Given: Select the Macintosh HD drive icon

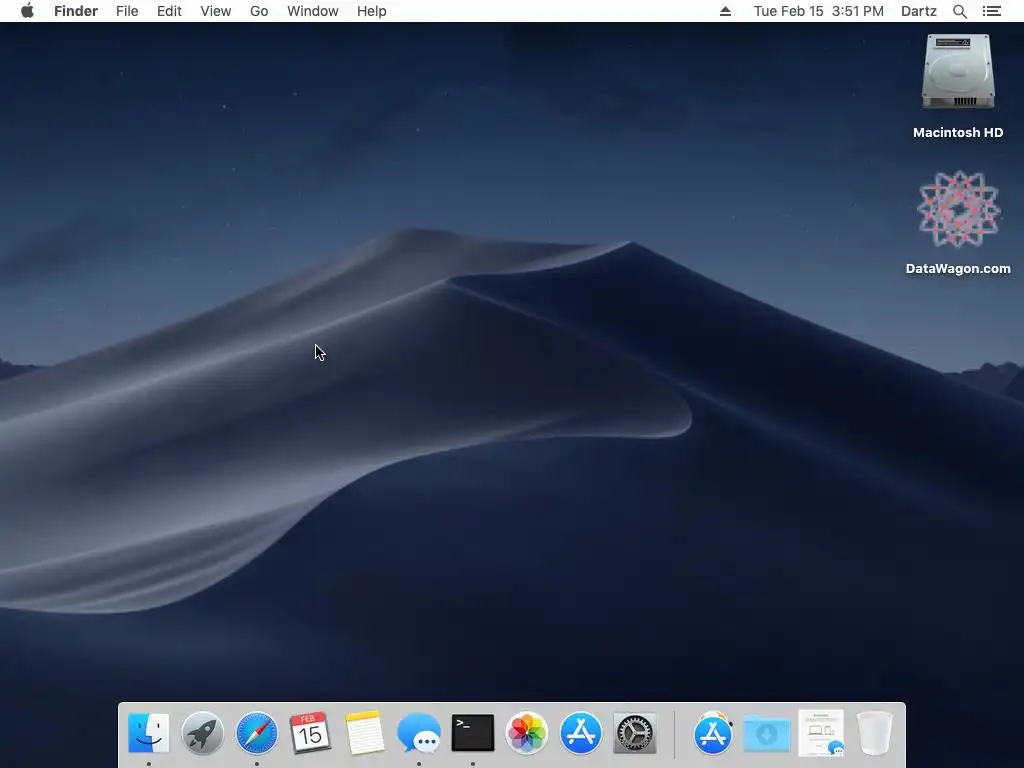Looking at the screenshot, I should [958, 72].
